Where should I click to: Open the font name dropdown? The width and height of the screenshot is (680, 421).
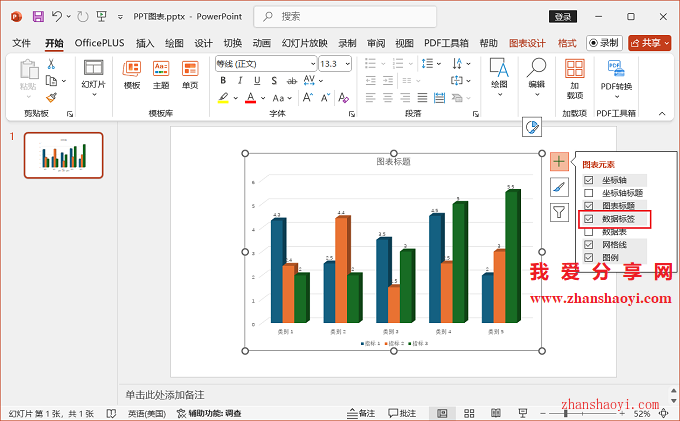[313, 64]
